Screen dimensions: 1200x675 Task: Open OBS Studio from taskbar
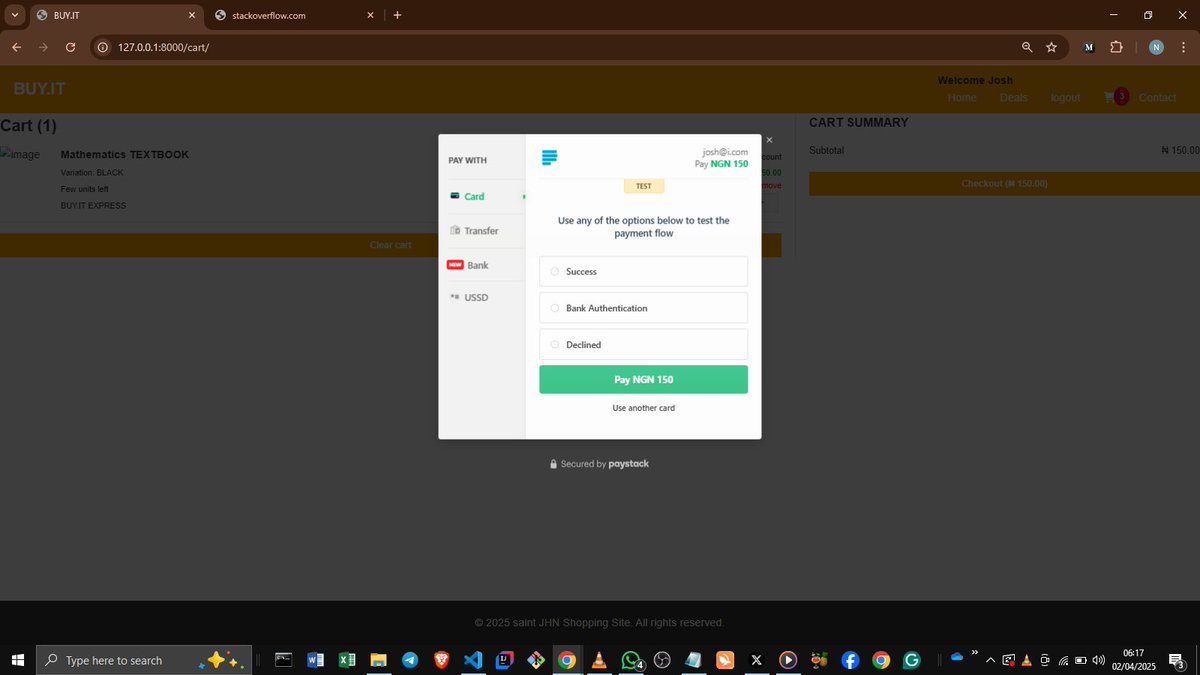(662, 660)
